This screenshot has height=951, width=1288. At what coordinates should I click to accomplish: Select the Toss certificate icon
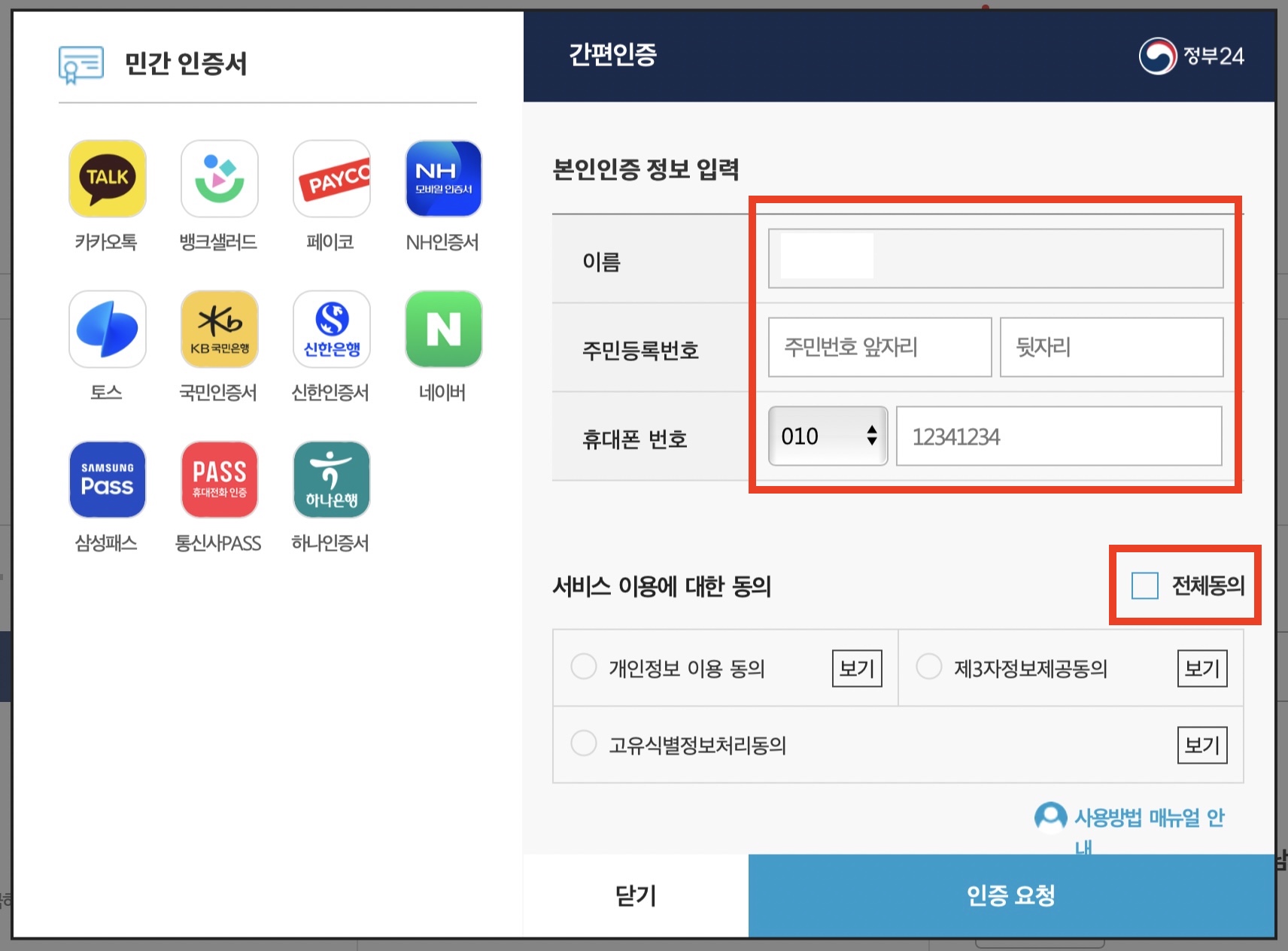point(107,329)
